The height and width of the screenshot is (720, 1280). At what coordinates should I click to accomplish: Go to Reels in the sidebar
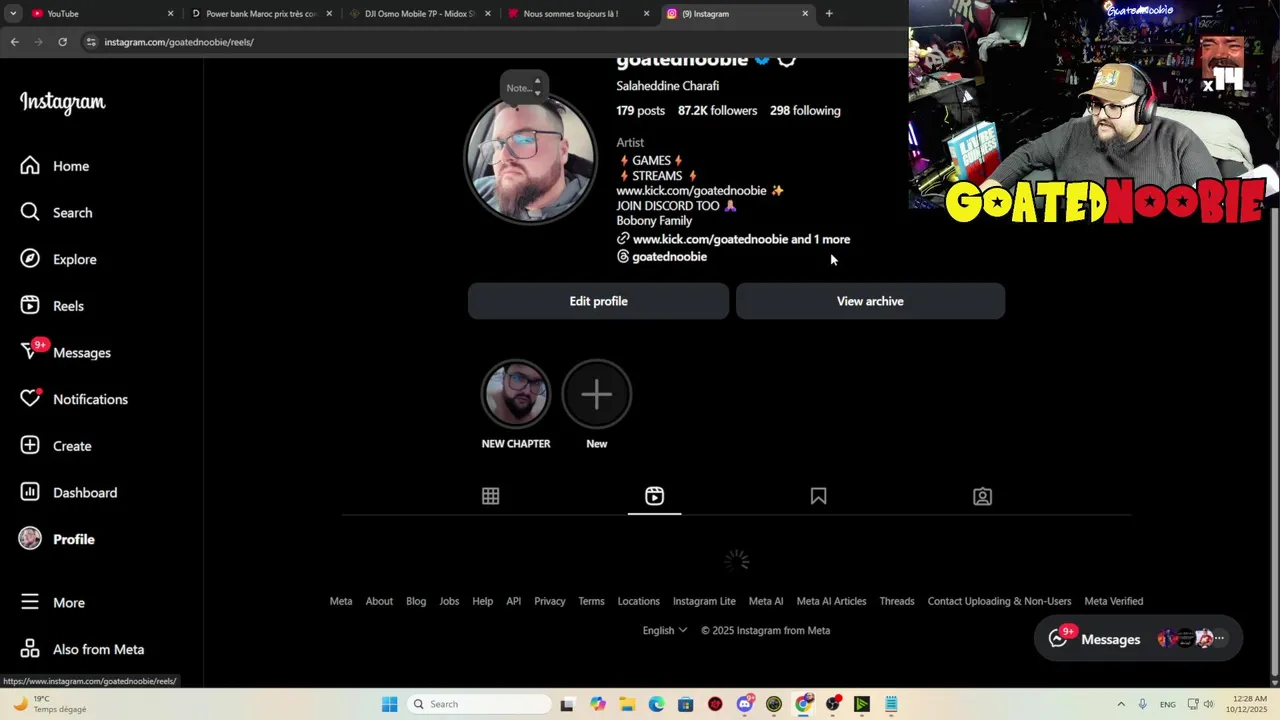(52, 306)
